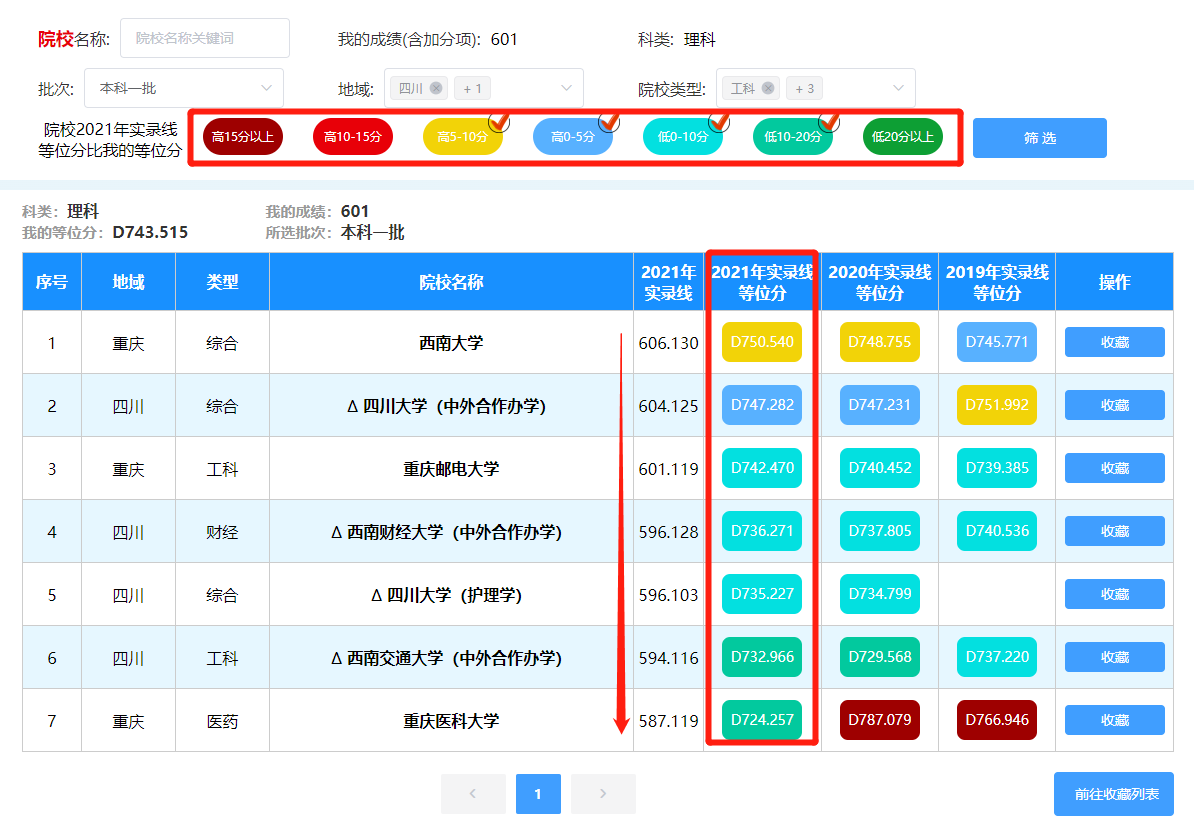The width and height of the screenshot is (1194, 822).
Task: Go to previous page arrow
Action: tap(473, 794)
